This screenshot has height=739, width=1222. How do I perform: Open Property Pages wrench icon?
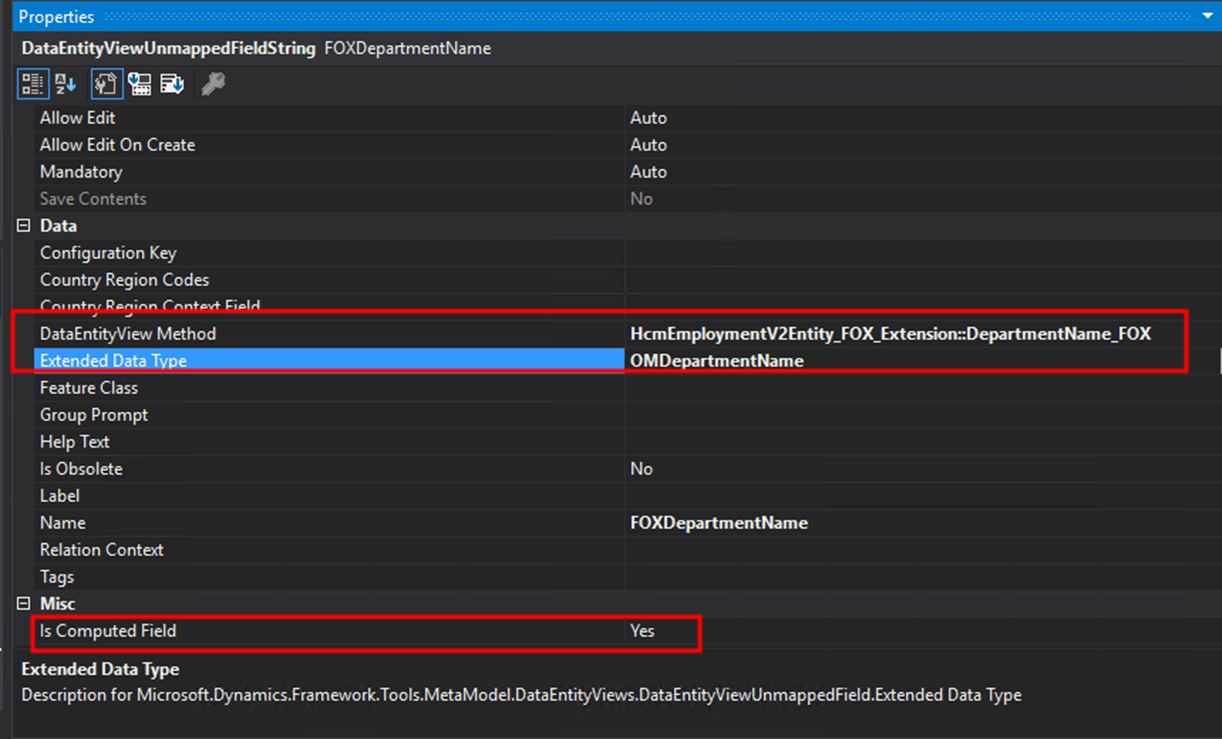point(213,85)
